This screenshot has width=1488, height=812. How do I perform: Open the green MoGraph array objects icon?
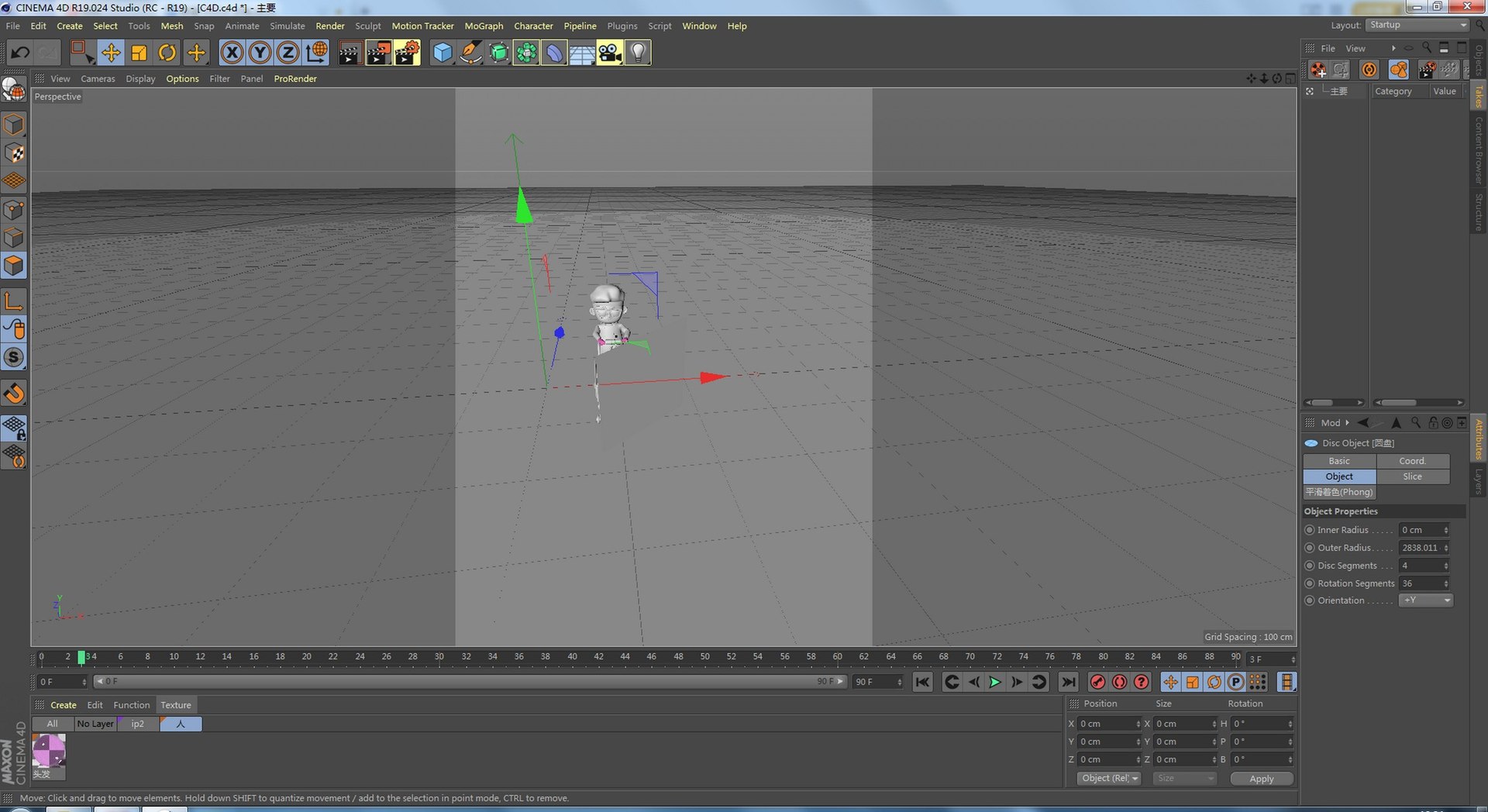pos(526,53)
